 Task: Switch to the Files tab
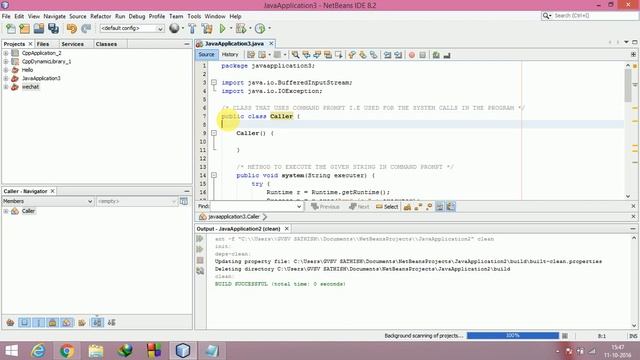tap(43, 44)
